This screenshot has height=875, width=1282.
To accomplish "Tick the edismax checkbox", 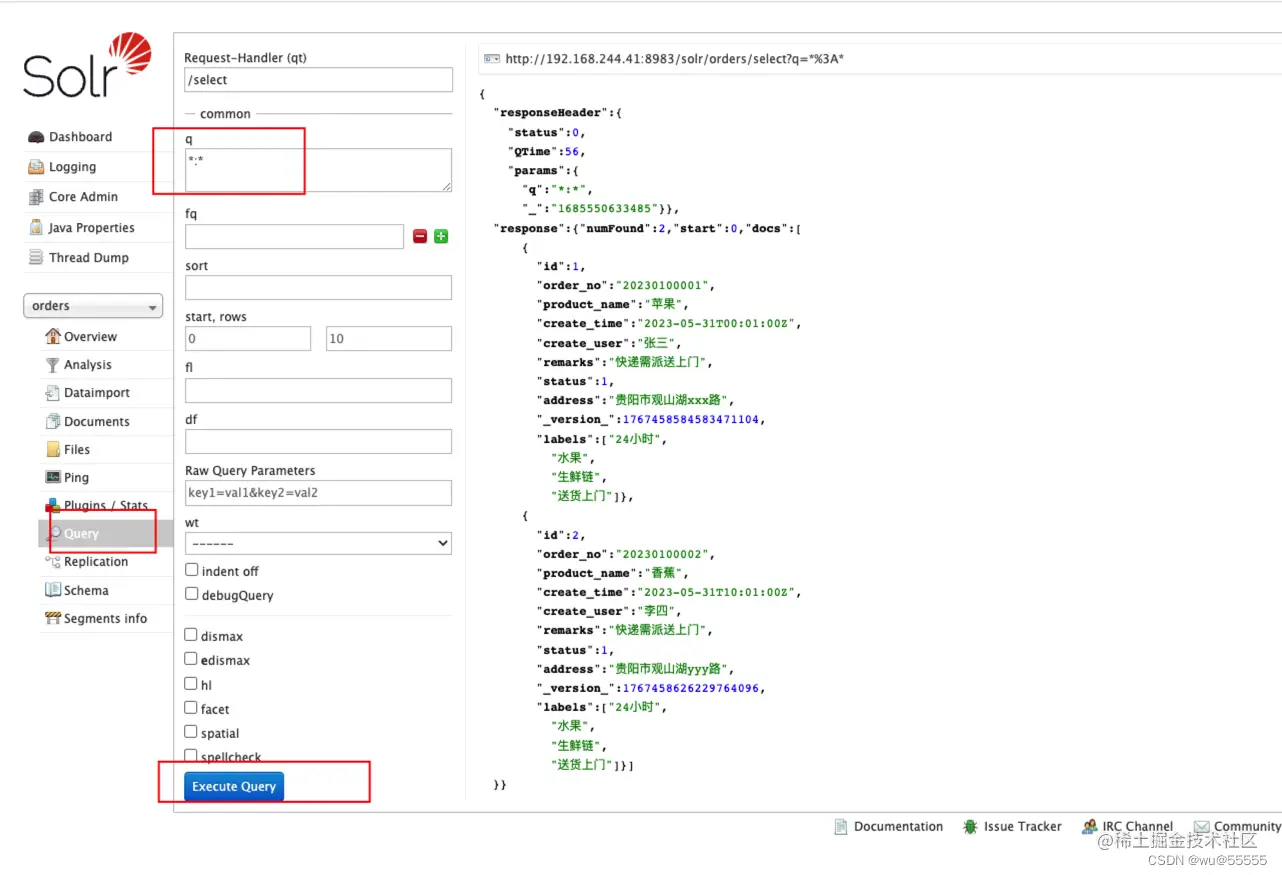I will coord(191,659).
